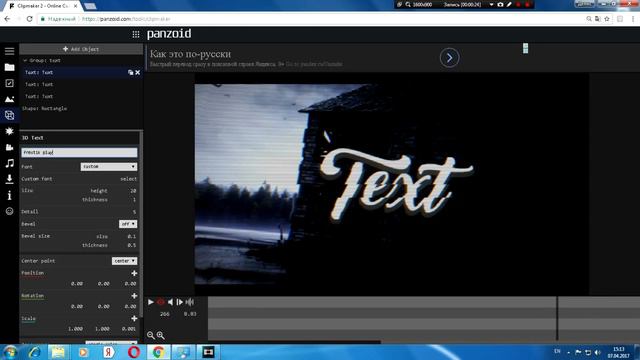Collapse the Group: Text tree
The image size is (640, 360).
25,60
